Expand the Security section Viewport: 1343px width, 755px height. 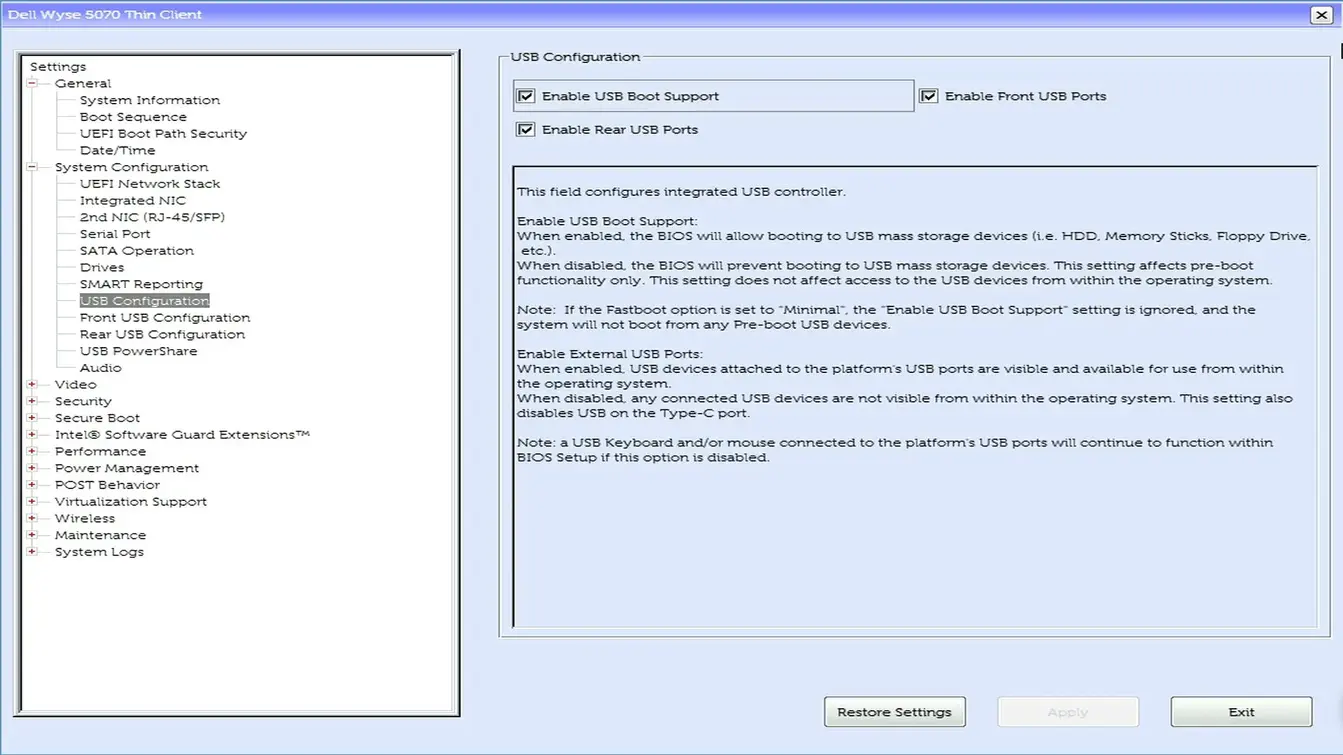click(34, 400)
